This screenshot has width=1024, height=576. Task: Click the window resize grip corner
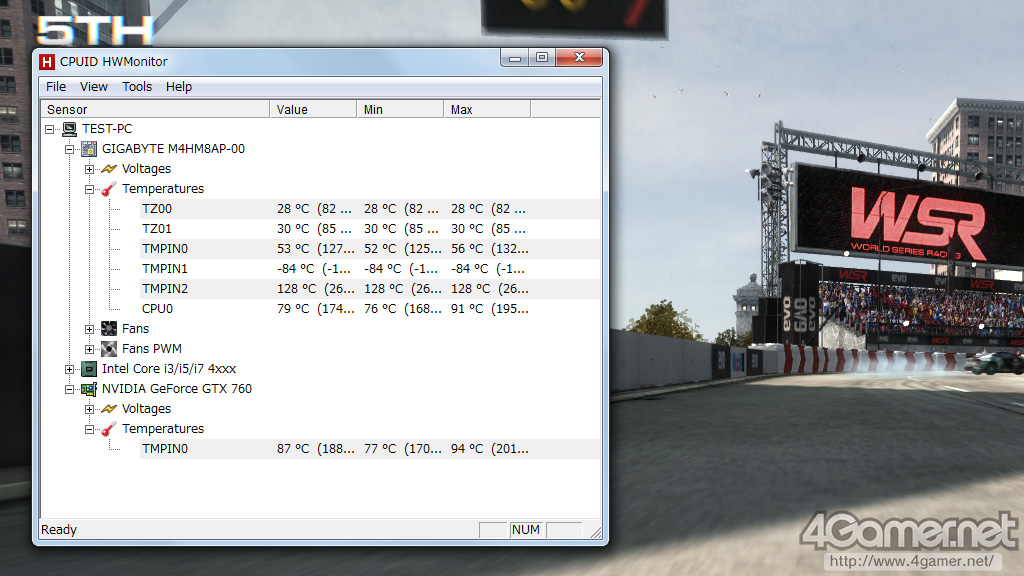click(595, 532)
